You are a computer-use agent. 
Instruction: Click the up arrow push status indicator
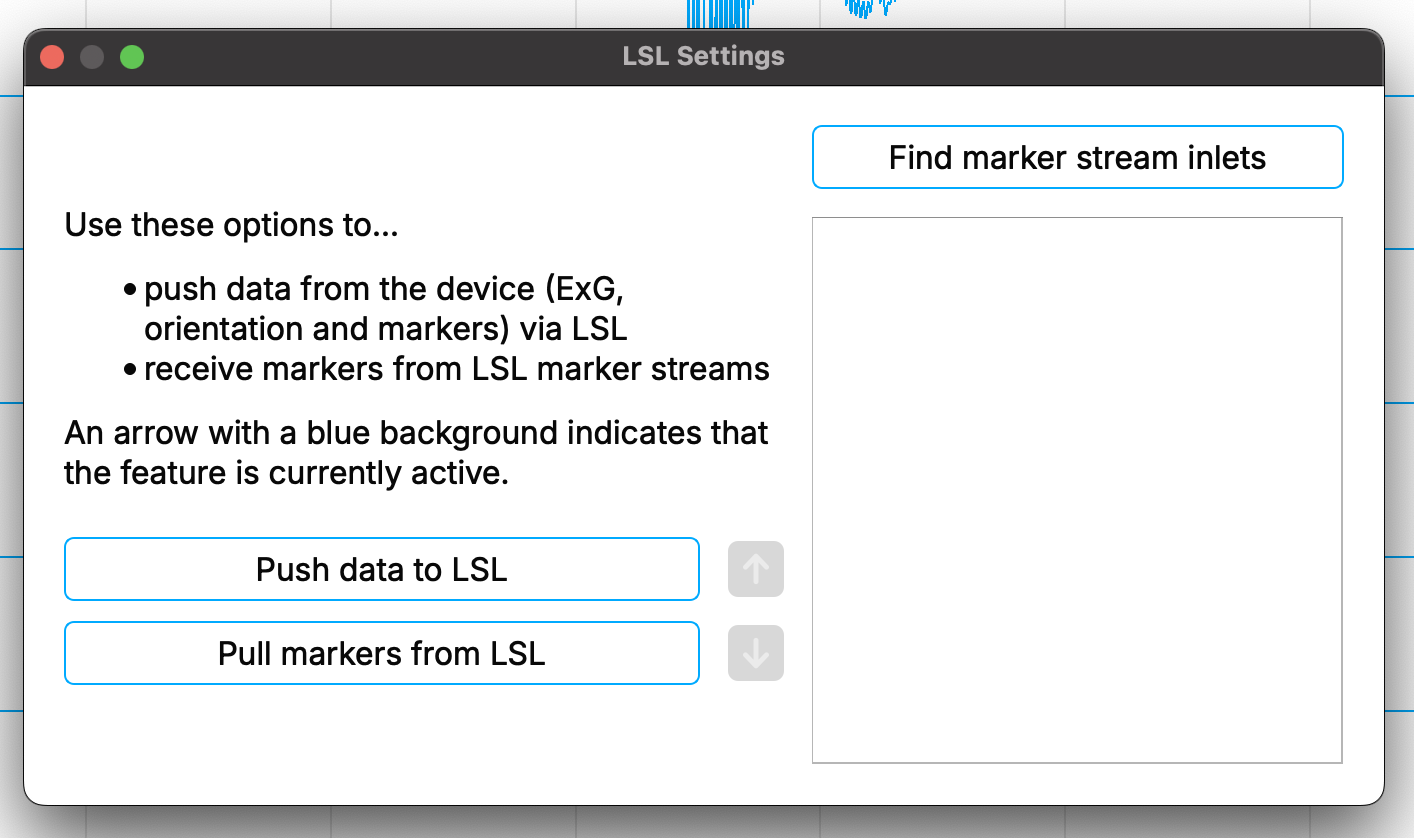click(756, 569)
